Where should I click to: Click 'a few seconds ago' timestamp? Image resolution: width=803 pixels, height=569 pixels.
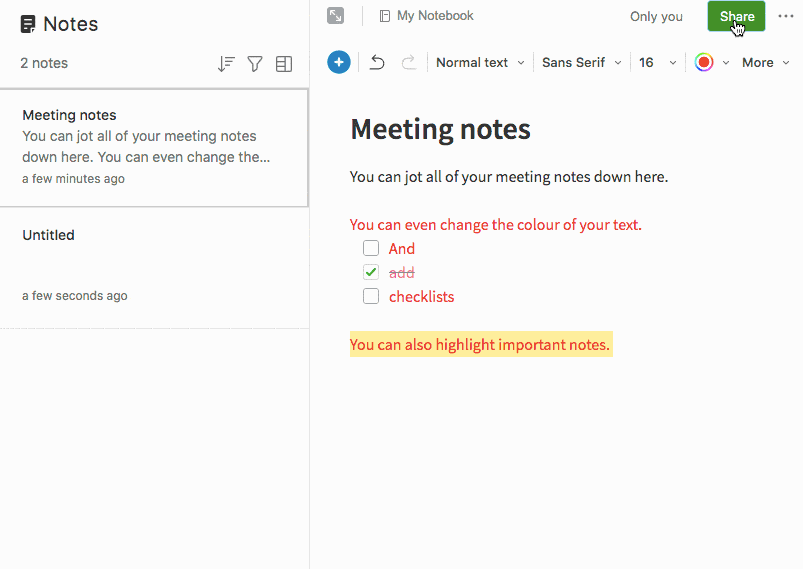[75, 296]
